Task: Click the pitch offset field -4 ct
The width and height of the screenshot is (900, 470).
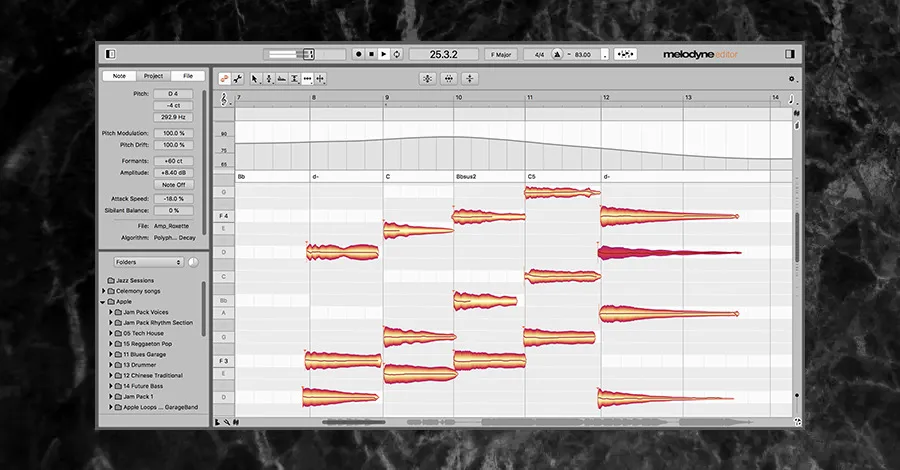Action: coord(173,106)
